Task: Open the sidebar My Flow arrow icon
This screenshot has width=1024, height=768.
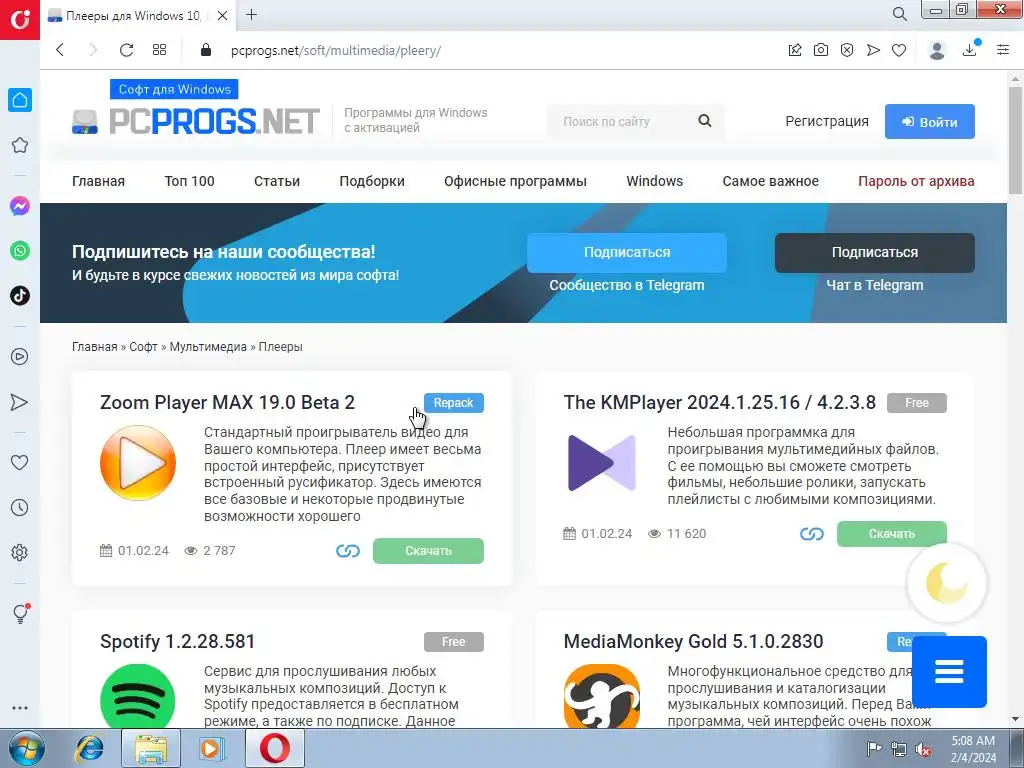Action: (x=20, y=402)
